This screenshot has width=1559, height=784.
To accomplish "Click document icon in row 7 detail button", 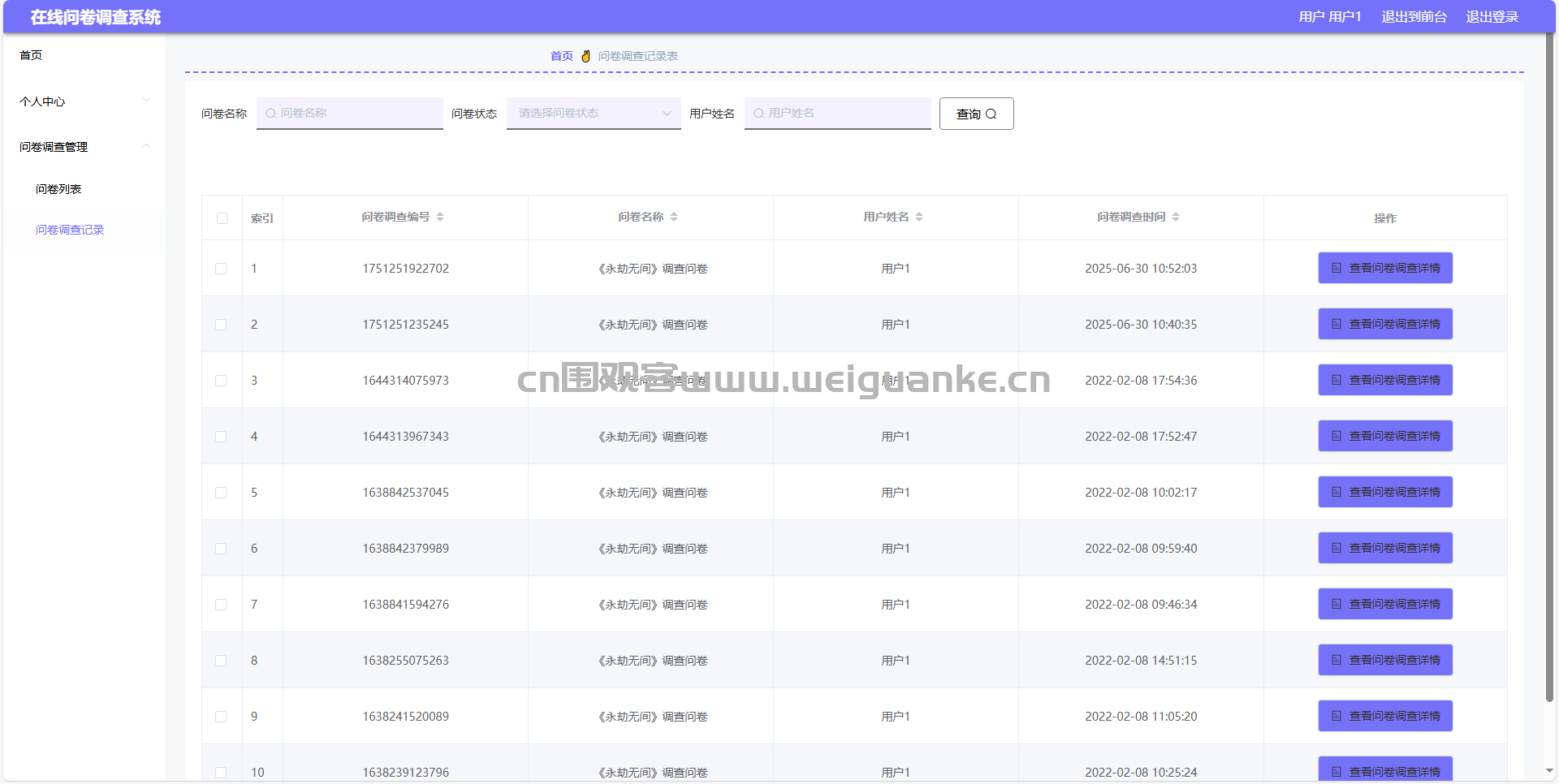I will (1337, 604).
